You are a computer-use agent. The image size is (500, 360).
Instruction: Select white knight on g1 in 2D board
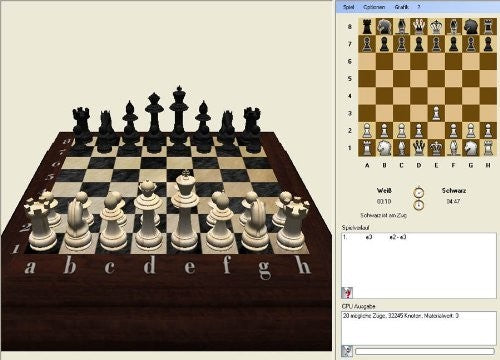pyautogui.click(x=471, y=148)
